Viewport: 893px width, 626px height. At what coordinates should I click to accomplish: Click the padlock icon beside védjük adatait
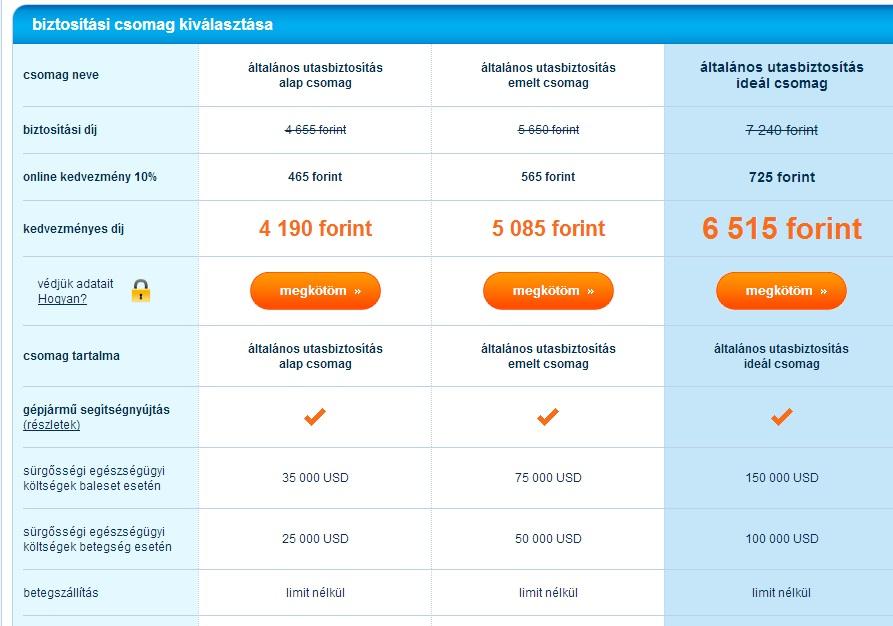coord(141,291)
